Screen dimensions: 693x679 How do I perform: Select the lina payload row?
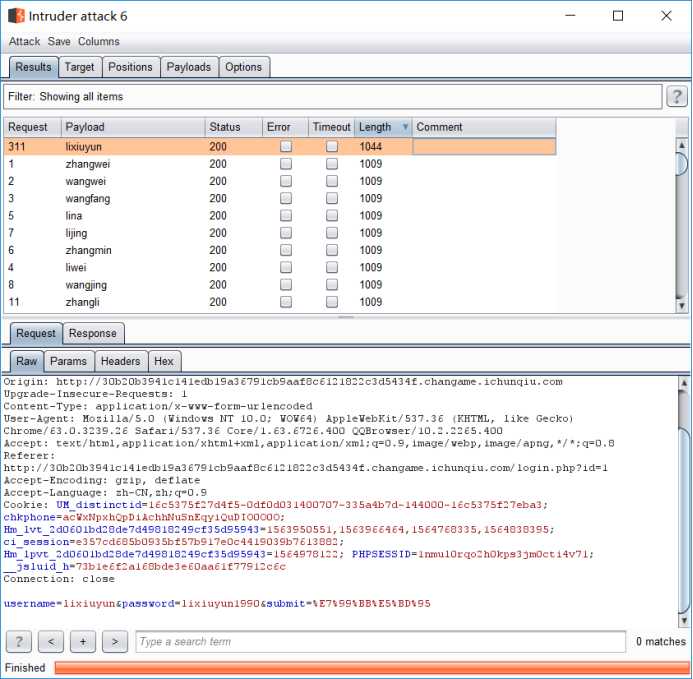click(x=280, y=216)
